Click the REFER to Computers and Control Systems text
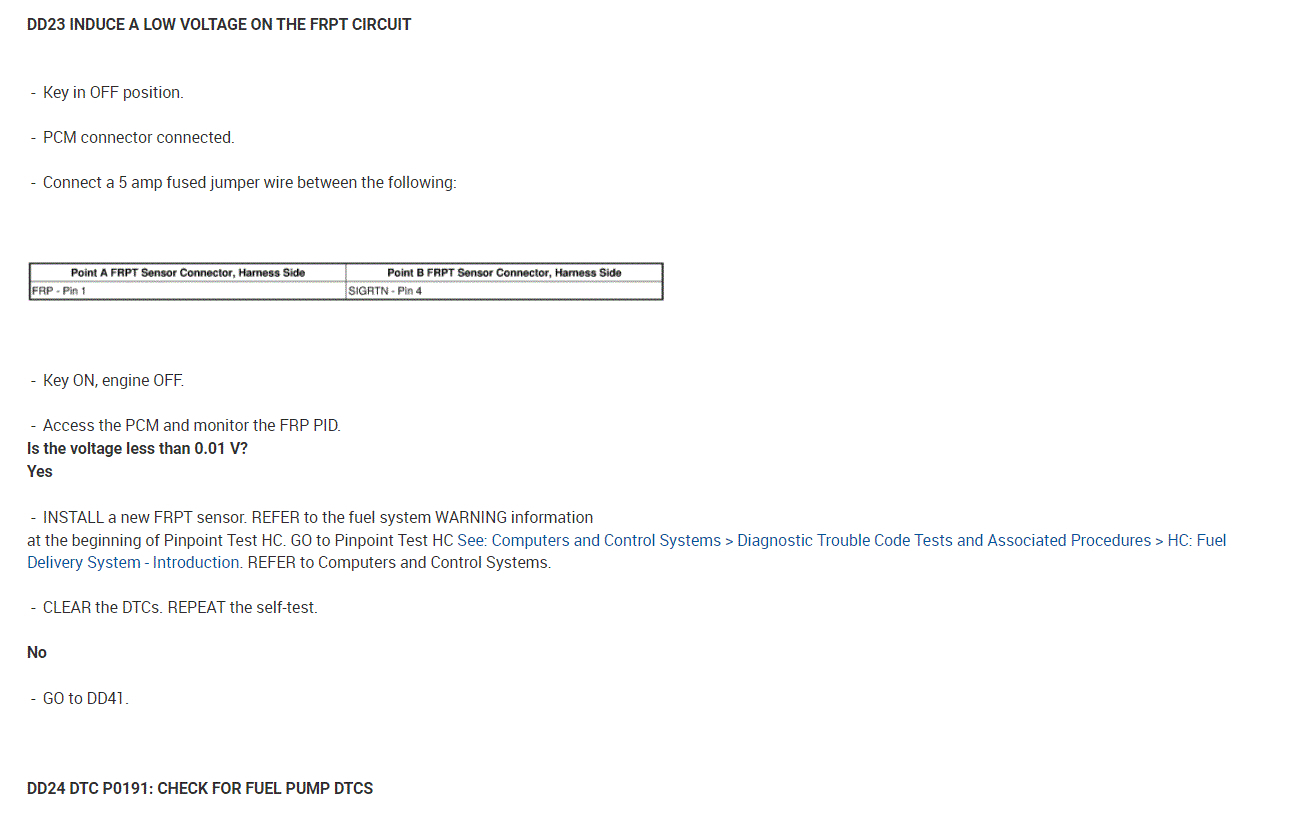The width and height of the screenshot is (1299, 825). point(398,563)
